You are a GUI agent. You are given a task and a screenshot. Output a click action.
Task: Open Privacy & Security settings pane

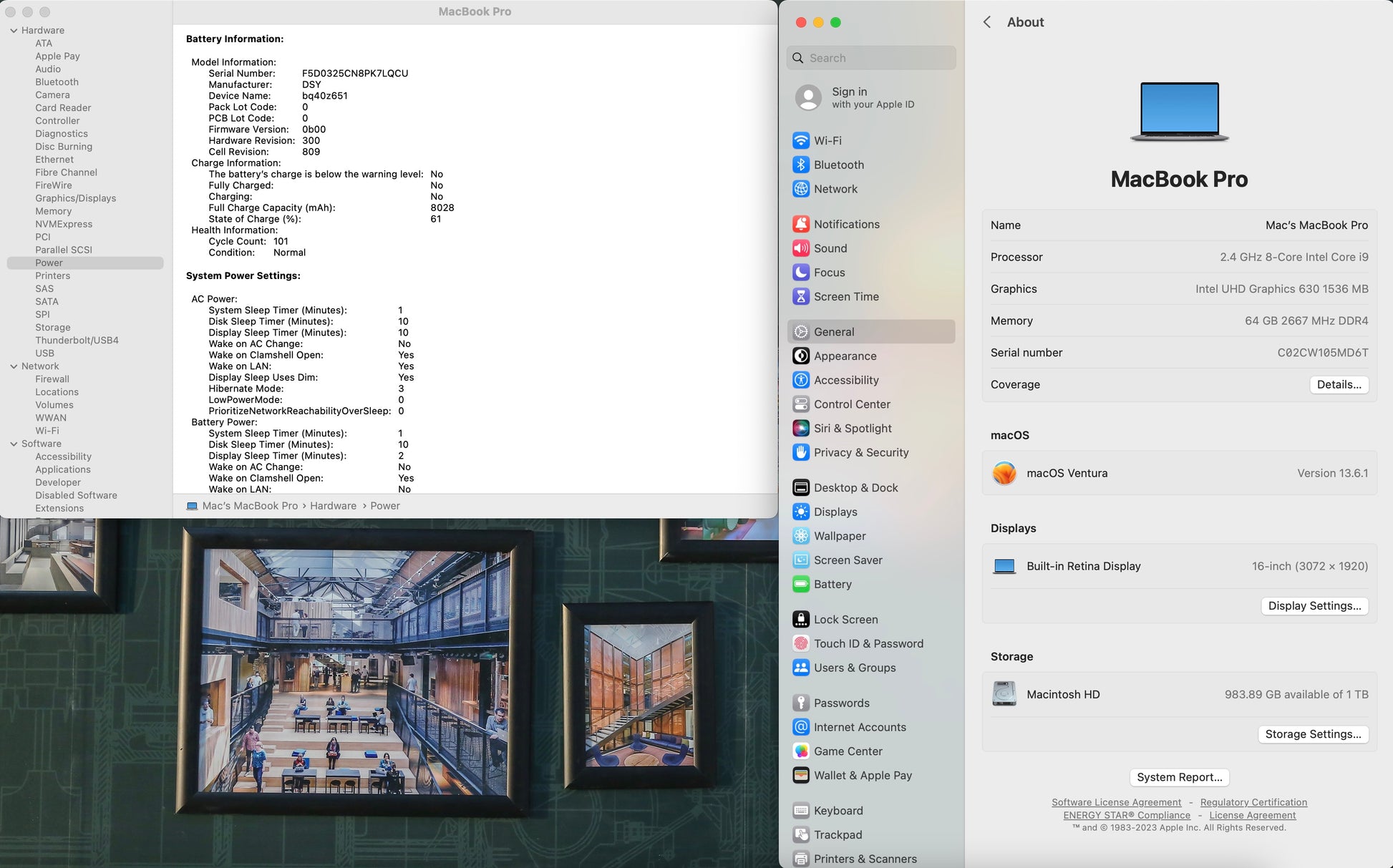(860, 452)
